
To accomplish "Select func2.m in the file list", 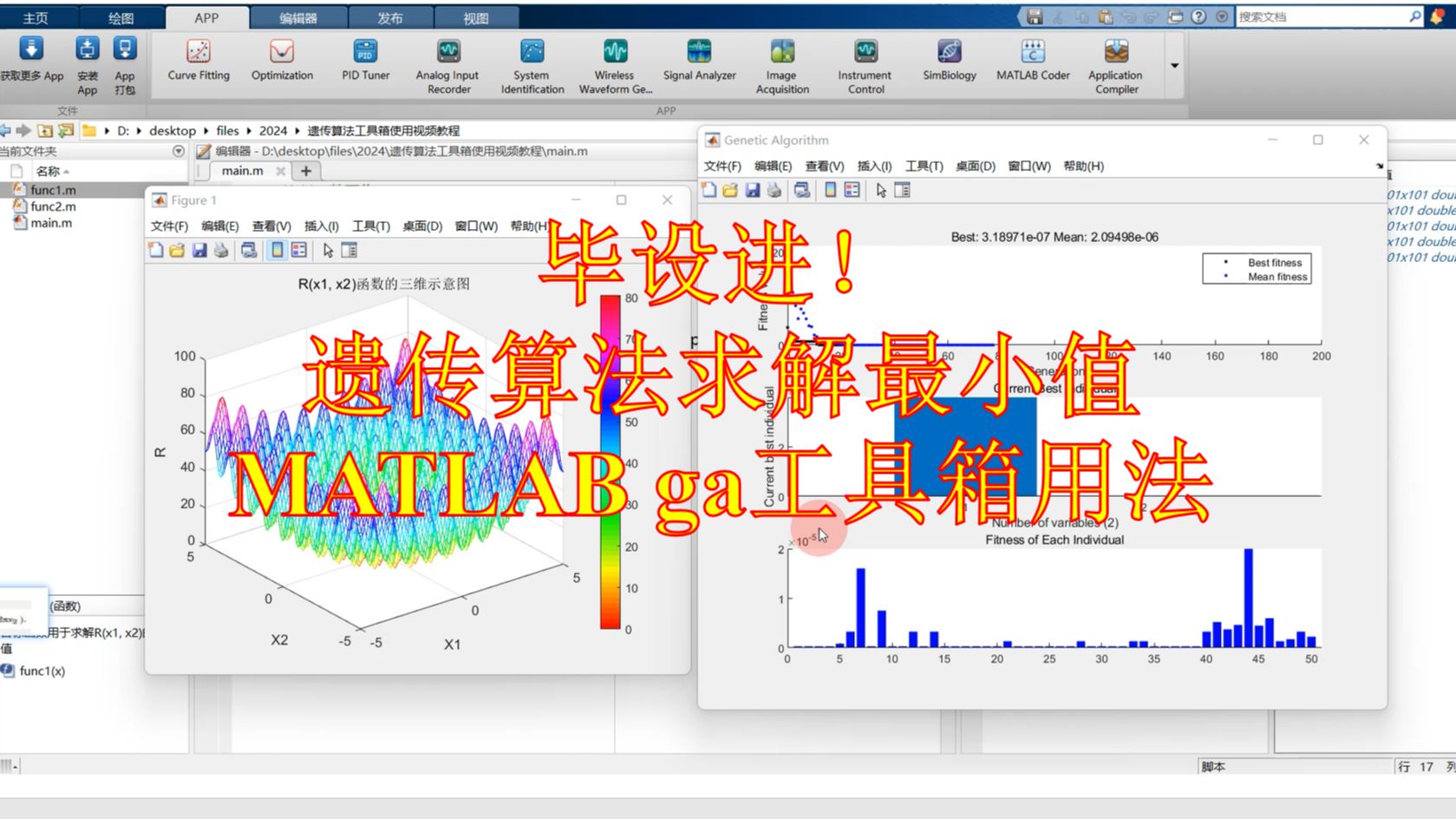I will (x=53, y=206).
